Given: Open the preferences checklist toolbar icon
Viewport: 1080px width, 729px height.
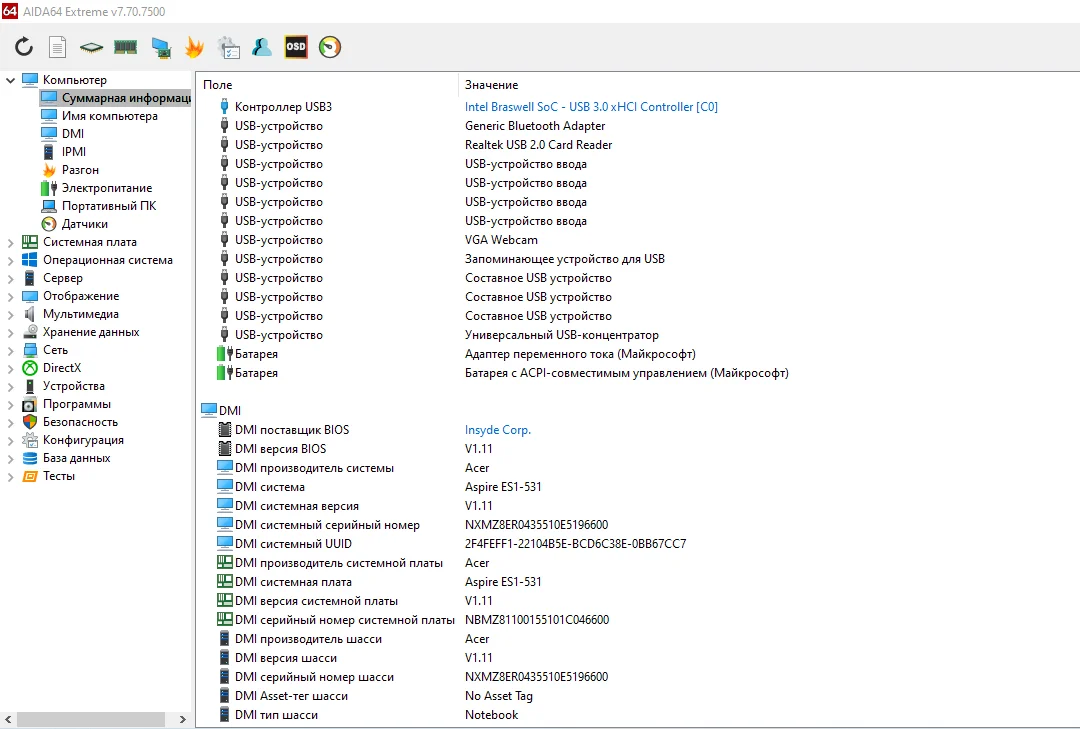Looking at the screenshot, I should [228, 48].
